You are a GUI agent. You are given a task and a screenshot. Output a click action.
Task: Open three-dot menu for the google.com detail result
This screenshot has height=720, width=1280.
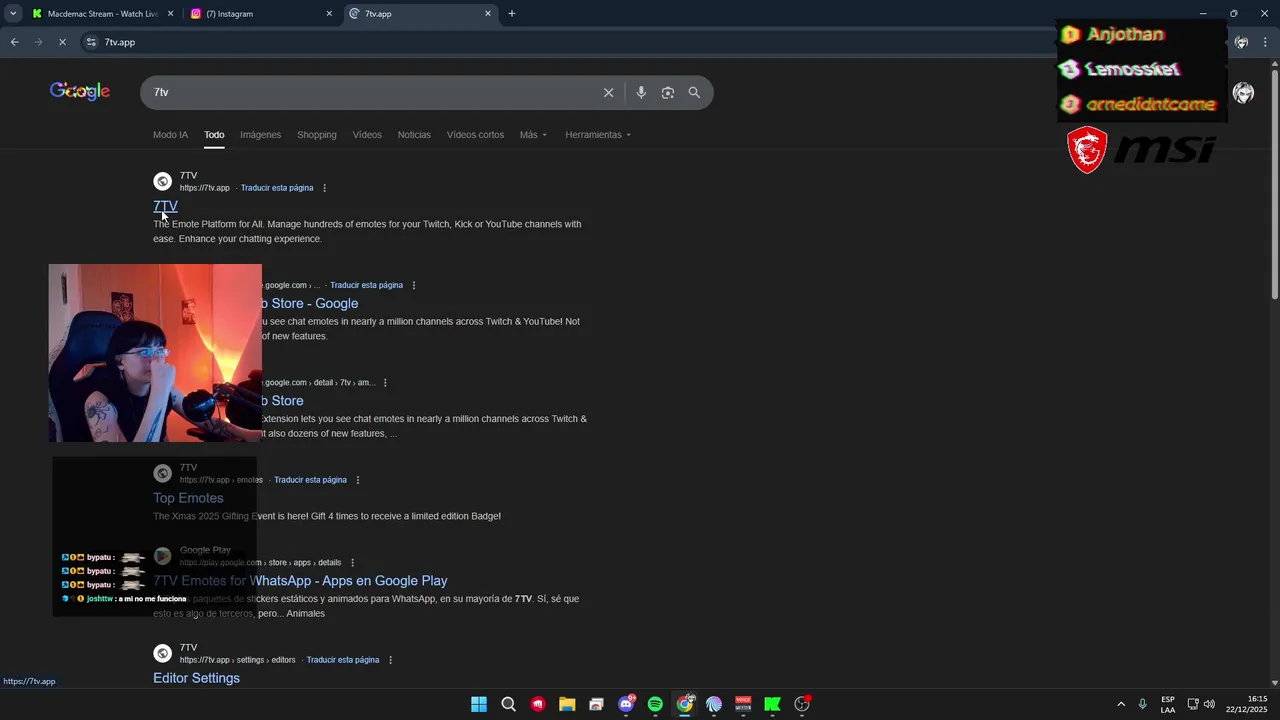[x=385, y=383]
